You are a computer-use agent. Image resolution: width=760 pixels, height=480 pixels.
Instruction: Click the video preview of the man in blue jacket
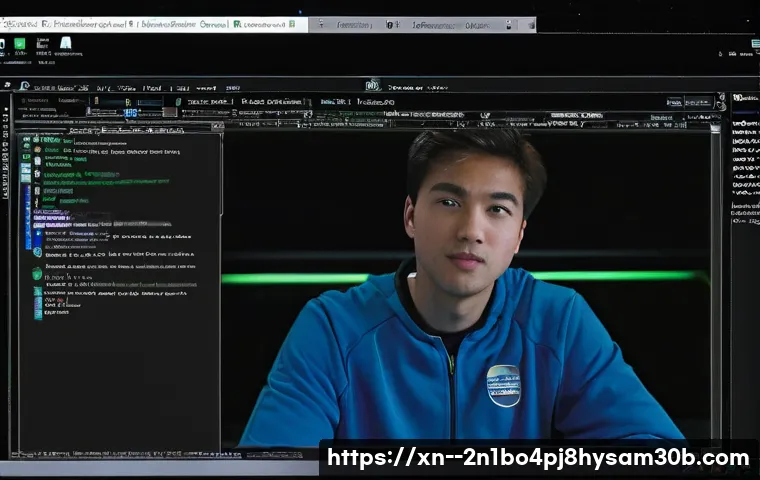466,286
